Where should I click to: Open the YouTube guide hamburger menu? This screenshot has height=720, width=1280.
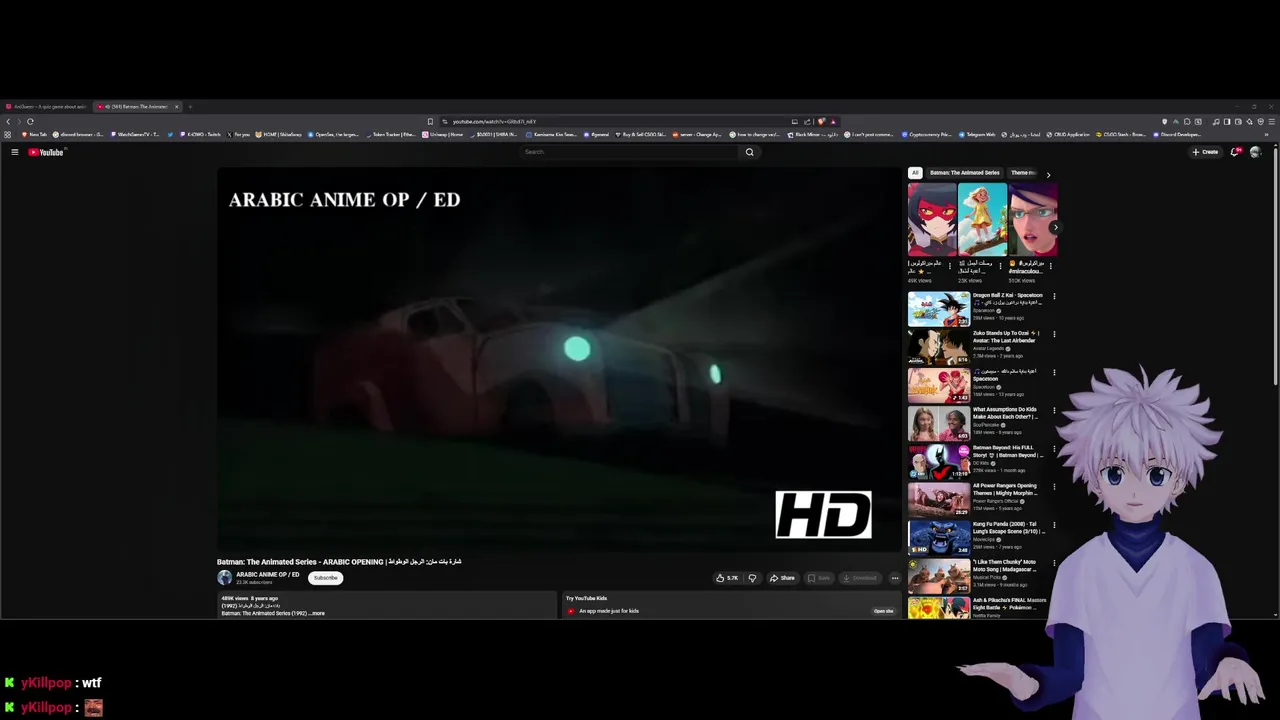pos(15,152)
